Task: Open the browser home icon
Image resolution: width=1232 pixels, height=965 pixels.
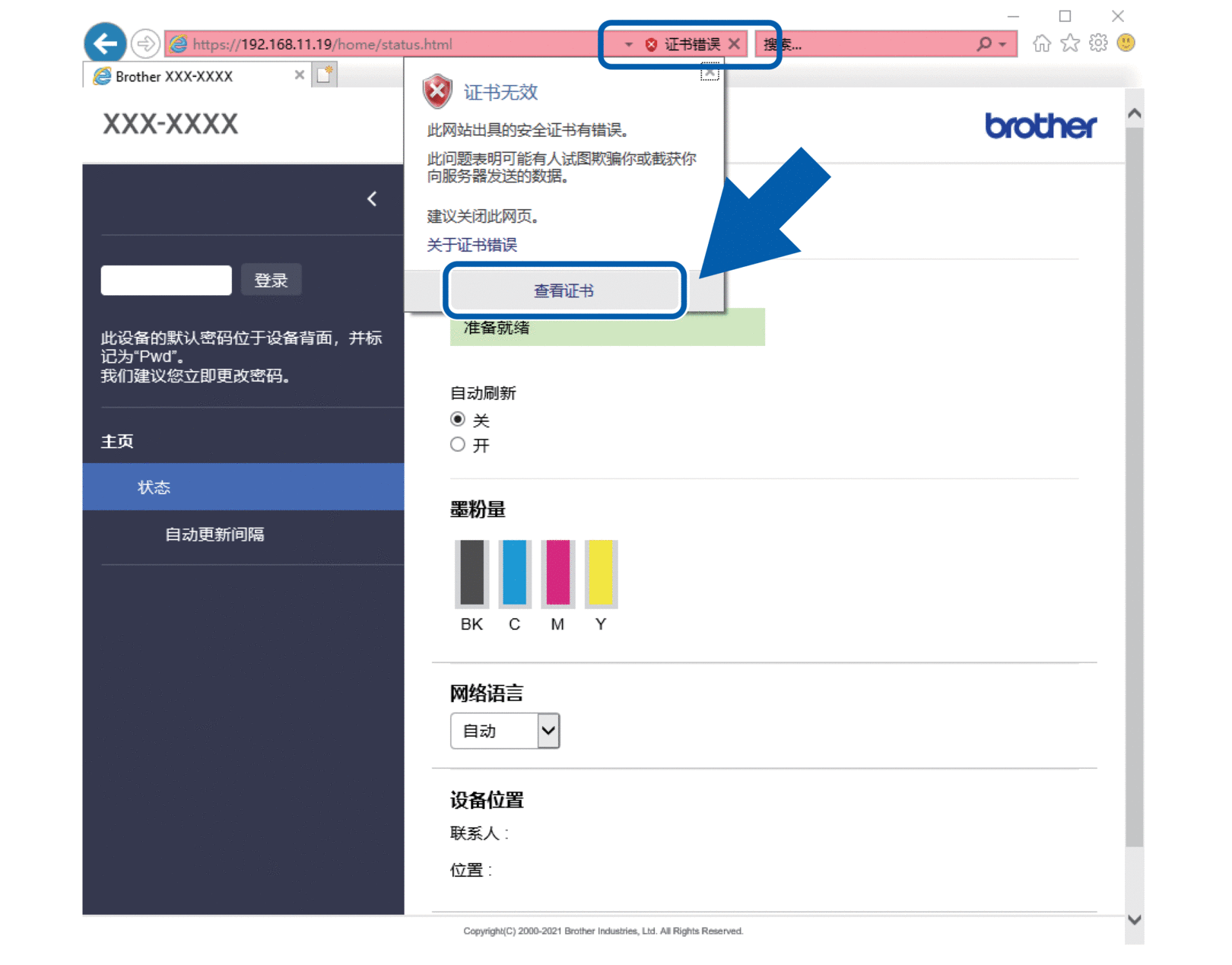Action: tap(1041, 43)
